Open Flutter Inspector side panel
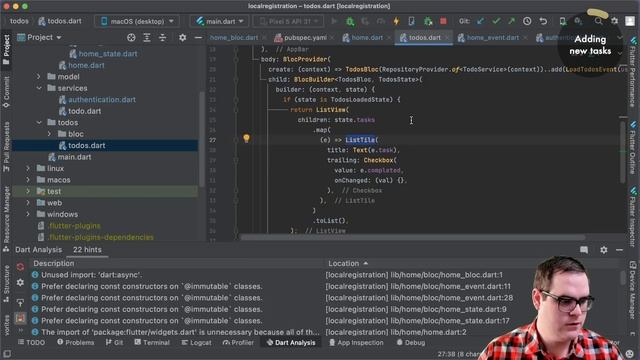This screenshot has height=360, width=640. [633, 216]
